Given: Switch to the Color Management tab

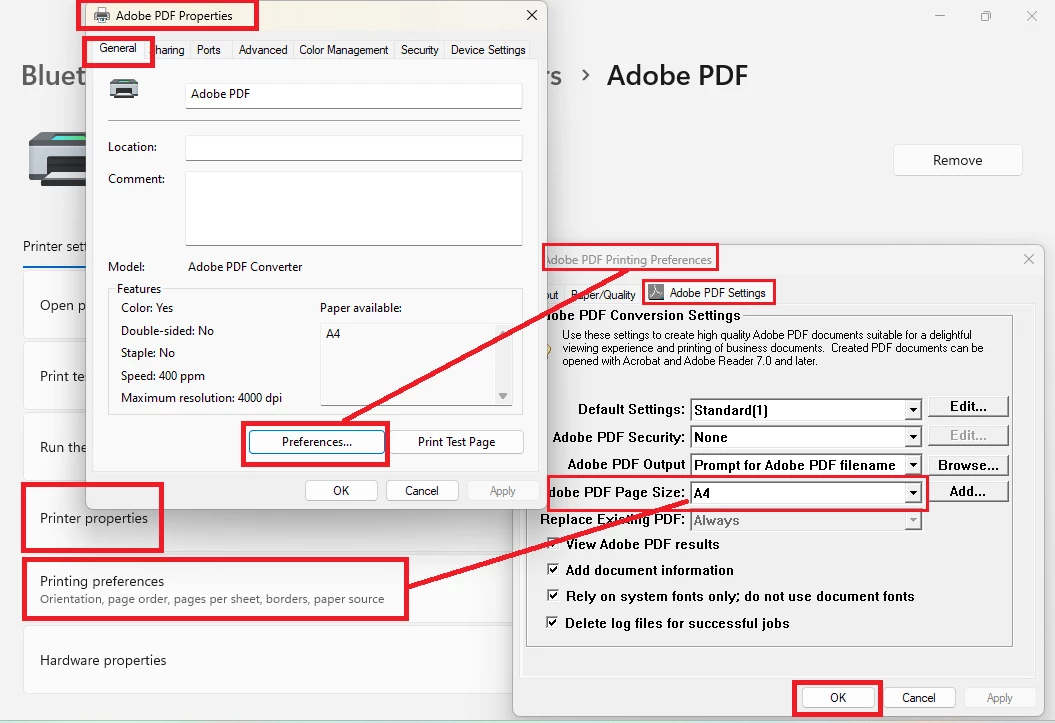Looking at the screenshot, I should coord(343,50).
